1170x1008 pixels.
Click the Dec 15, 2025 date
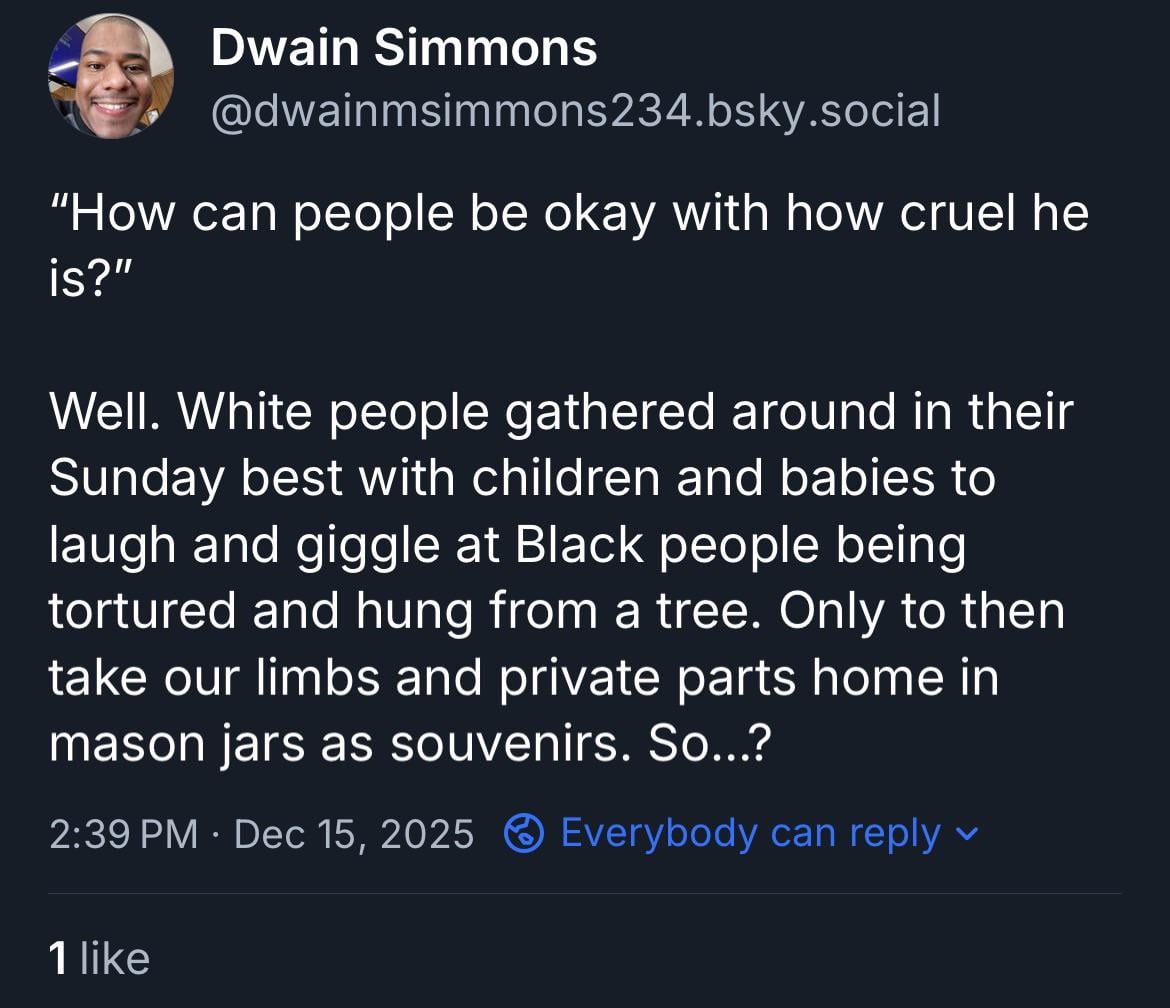coord(354,833)
